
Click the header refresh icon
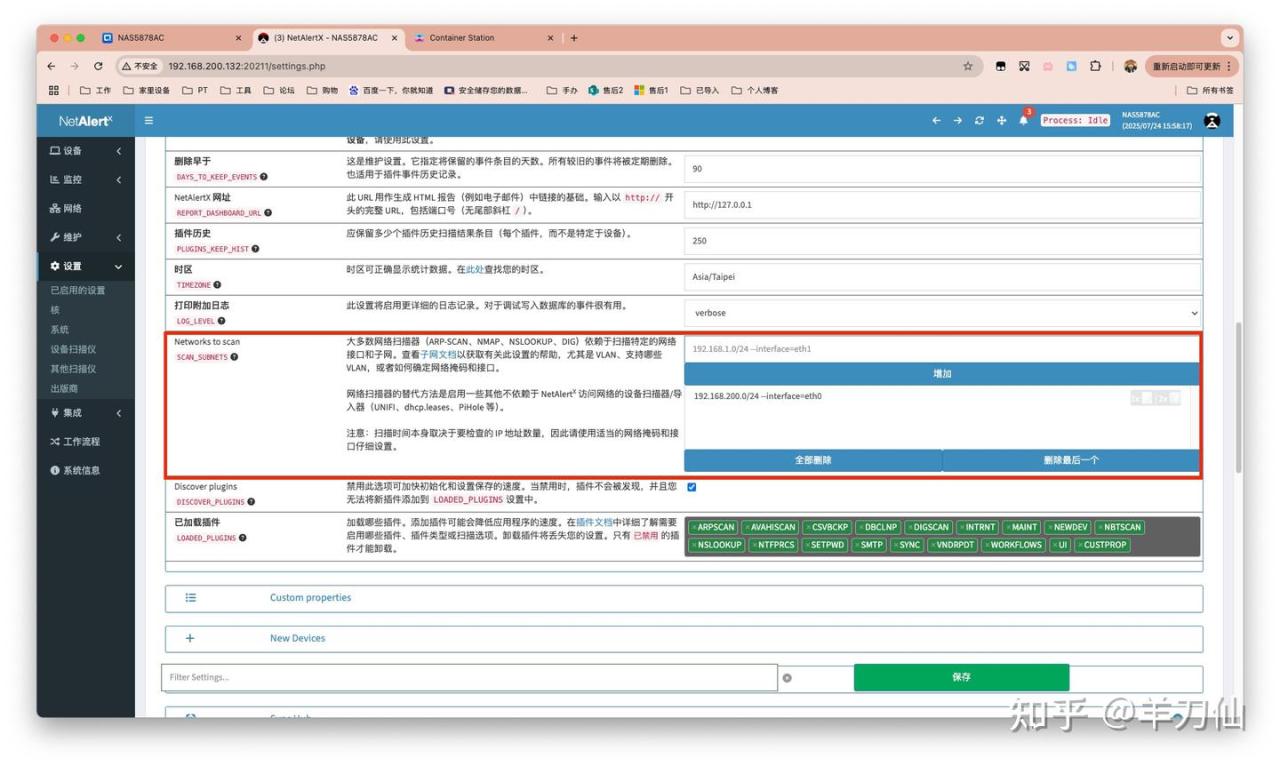click(x=979, y=121)
